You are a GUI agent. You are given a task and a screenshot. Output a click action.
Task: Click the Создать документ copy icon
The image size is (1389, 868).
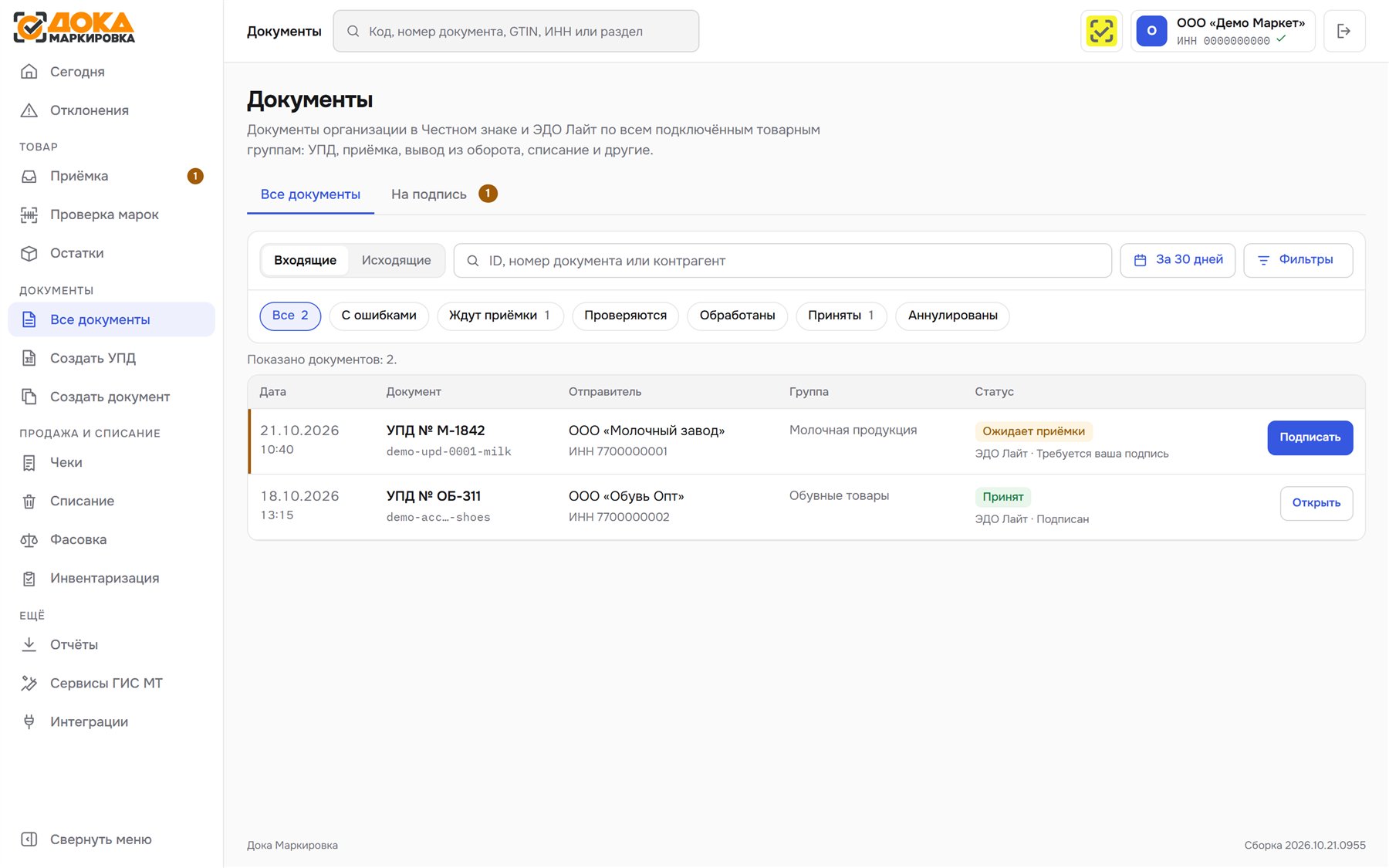[x=29, y=397]
